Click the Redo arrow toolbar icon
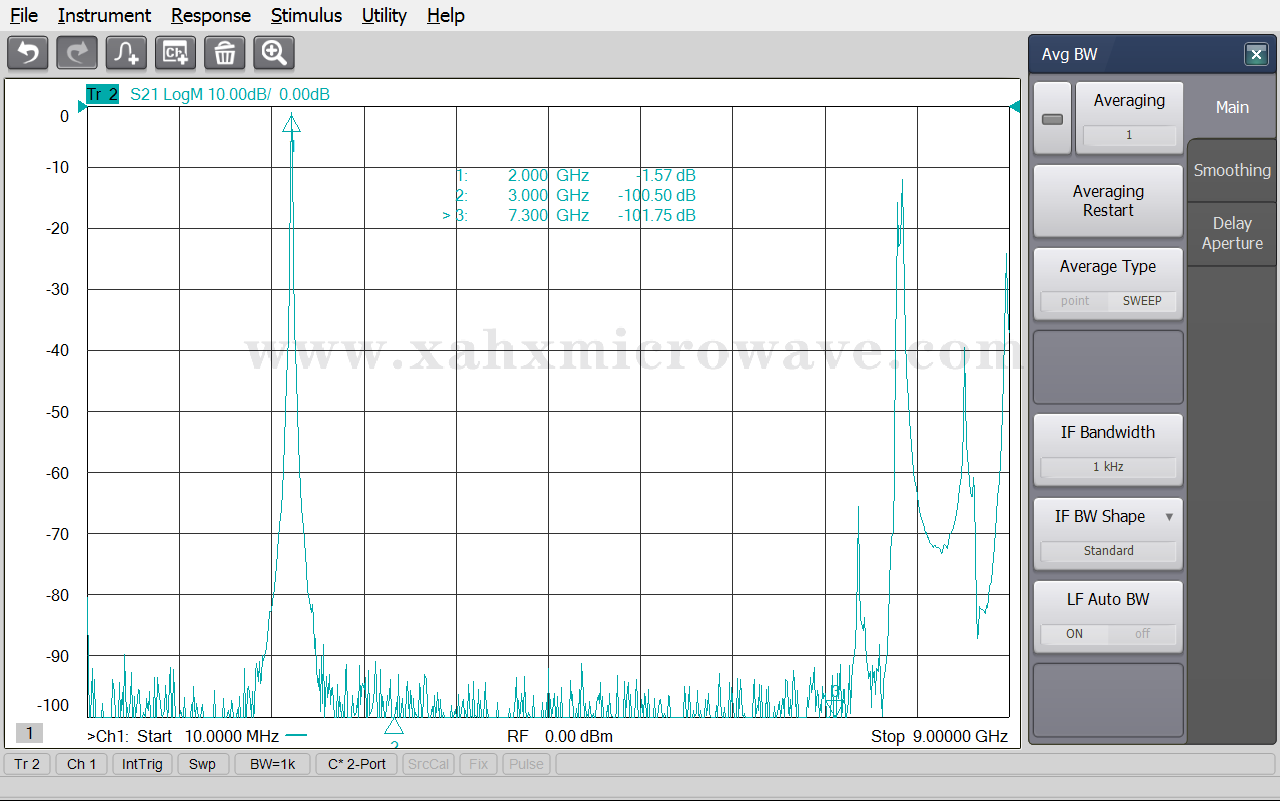The image size is (1280, 801). (77, 53)
